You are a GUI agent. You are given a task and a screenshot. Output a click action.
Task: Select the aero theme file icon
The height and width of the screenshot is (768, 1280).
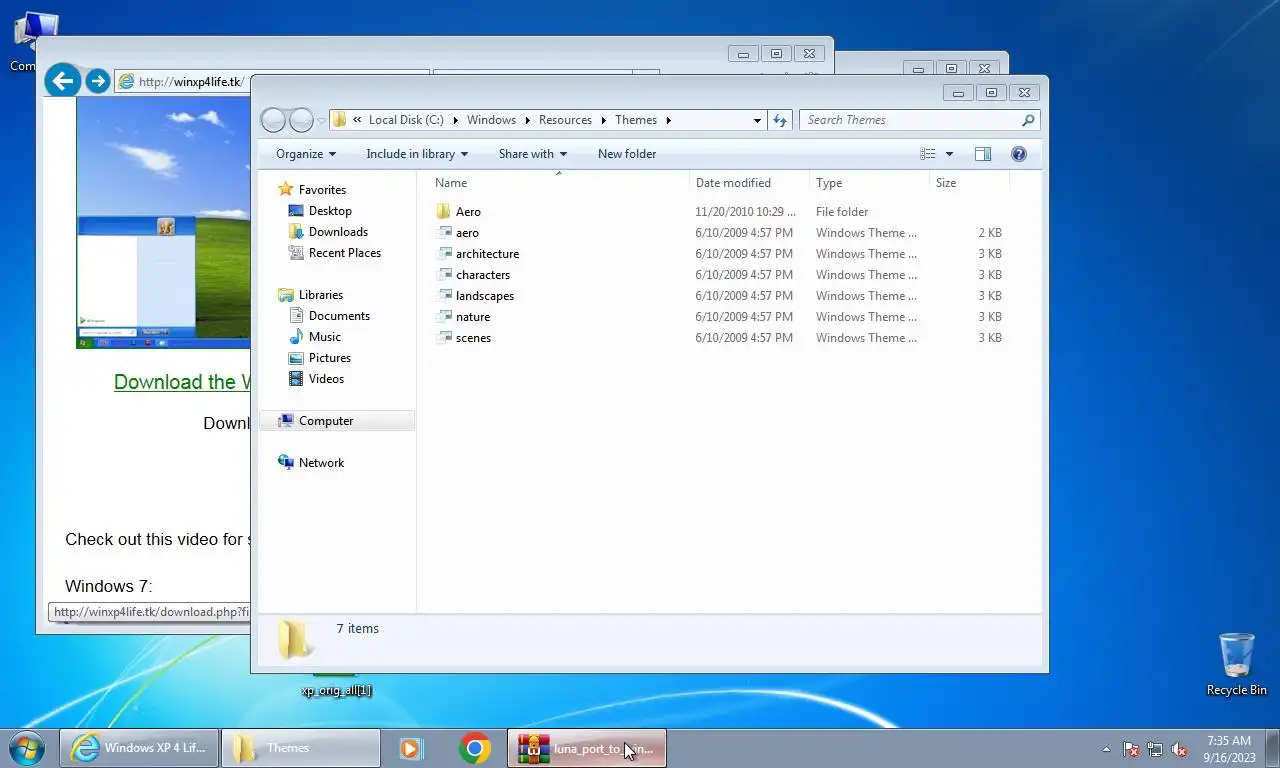[x=445, y=233]
